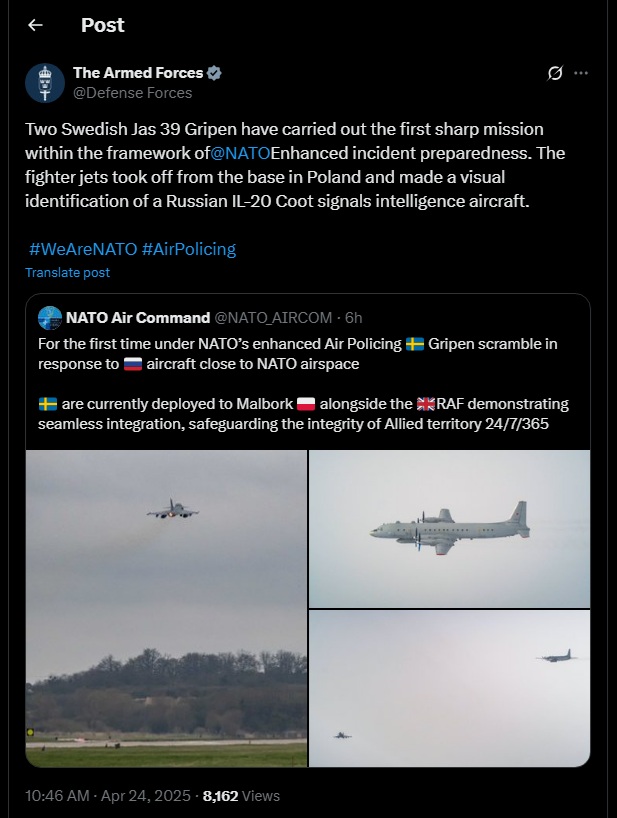Click Translate post
The width and height of the screenshot is (617, 818).
tap(67, 272)
